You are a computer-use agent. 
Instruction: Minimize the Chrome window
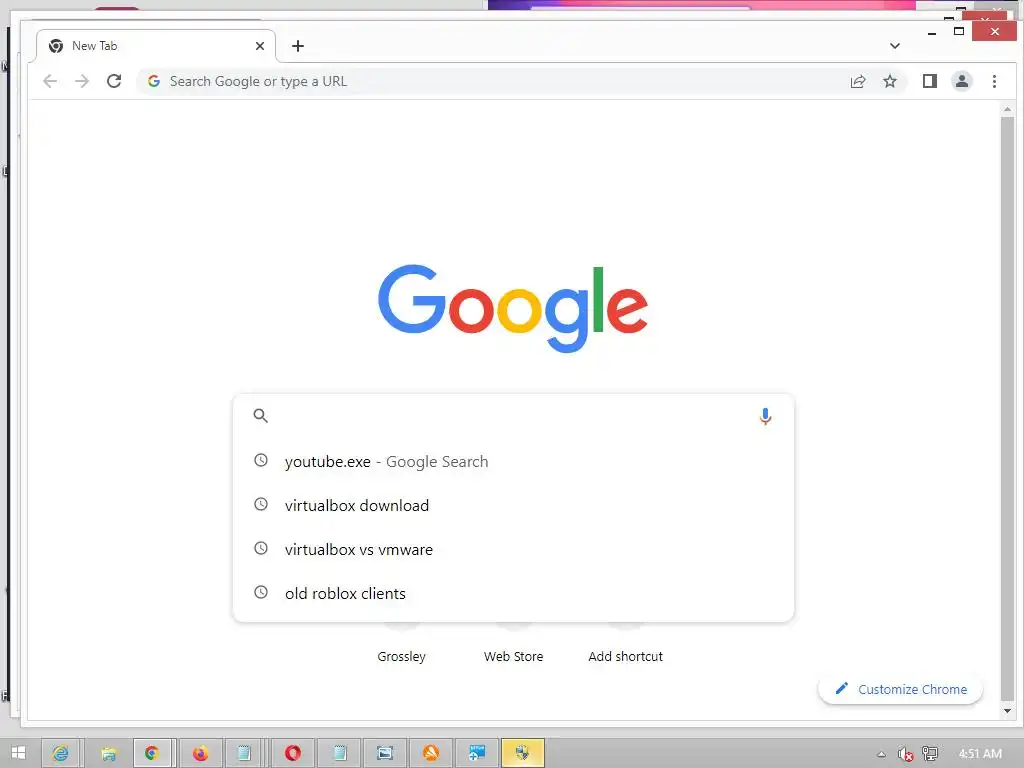click(x=932, y=32)
